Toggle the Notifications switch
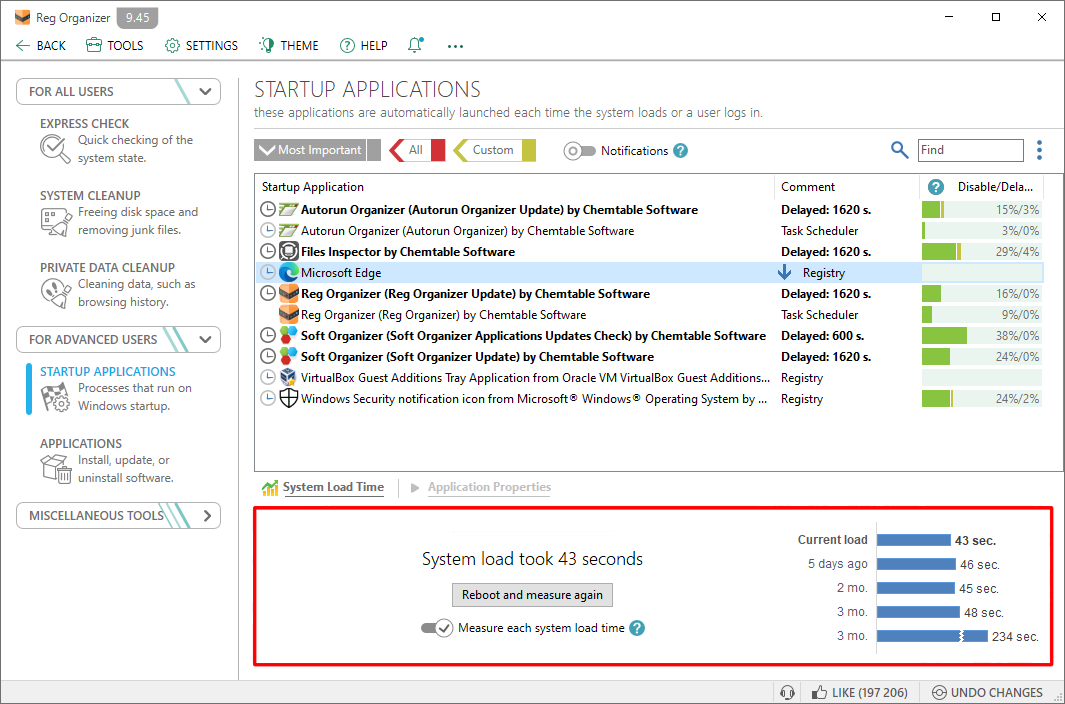 pyautogui.click(x=579, y=150)
